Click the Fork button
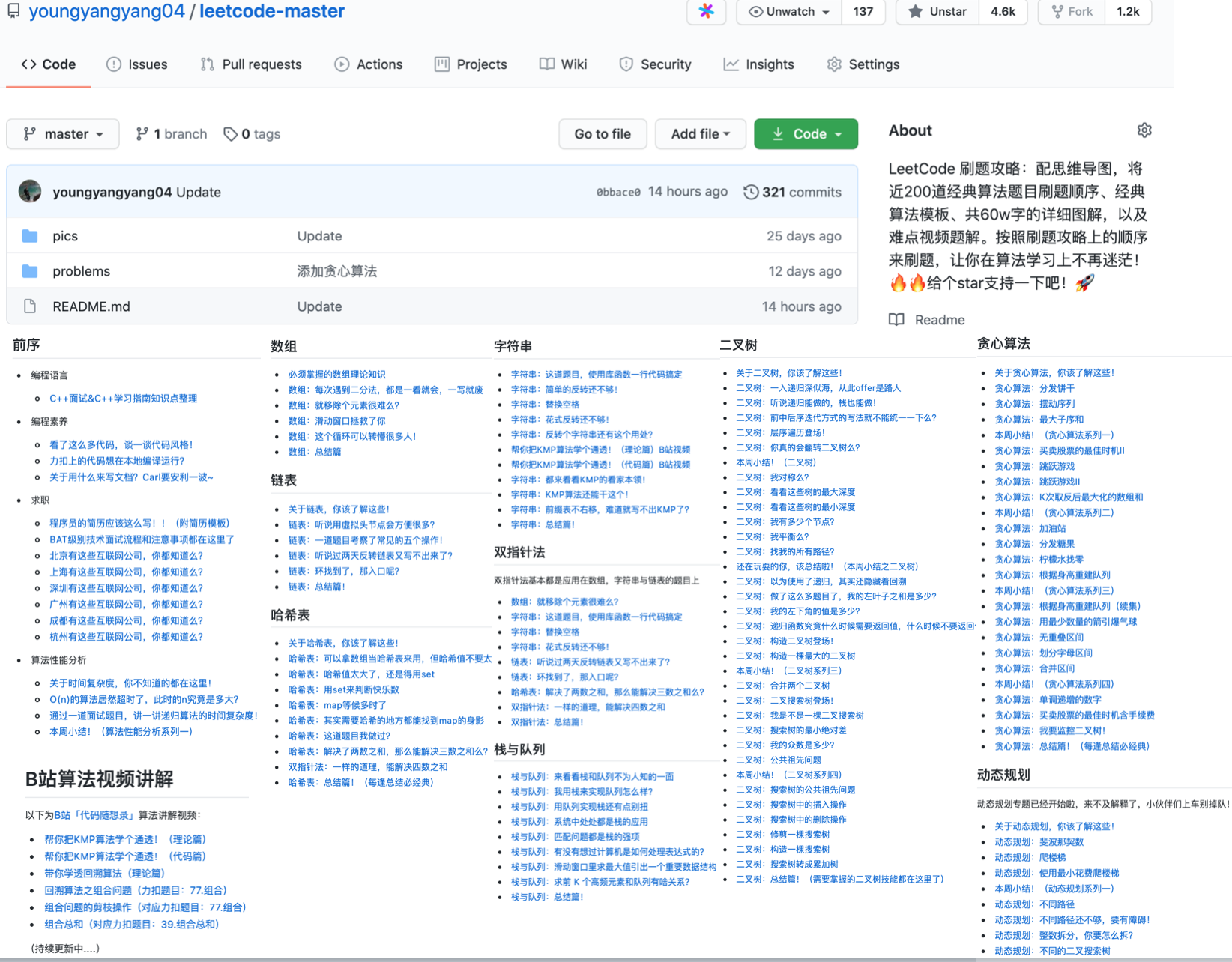This screenshot has width=1232, height=962. [1072, 11]
